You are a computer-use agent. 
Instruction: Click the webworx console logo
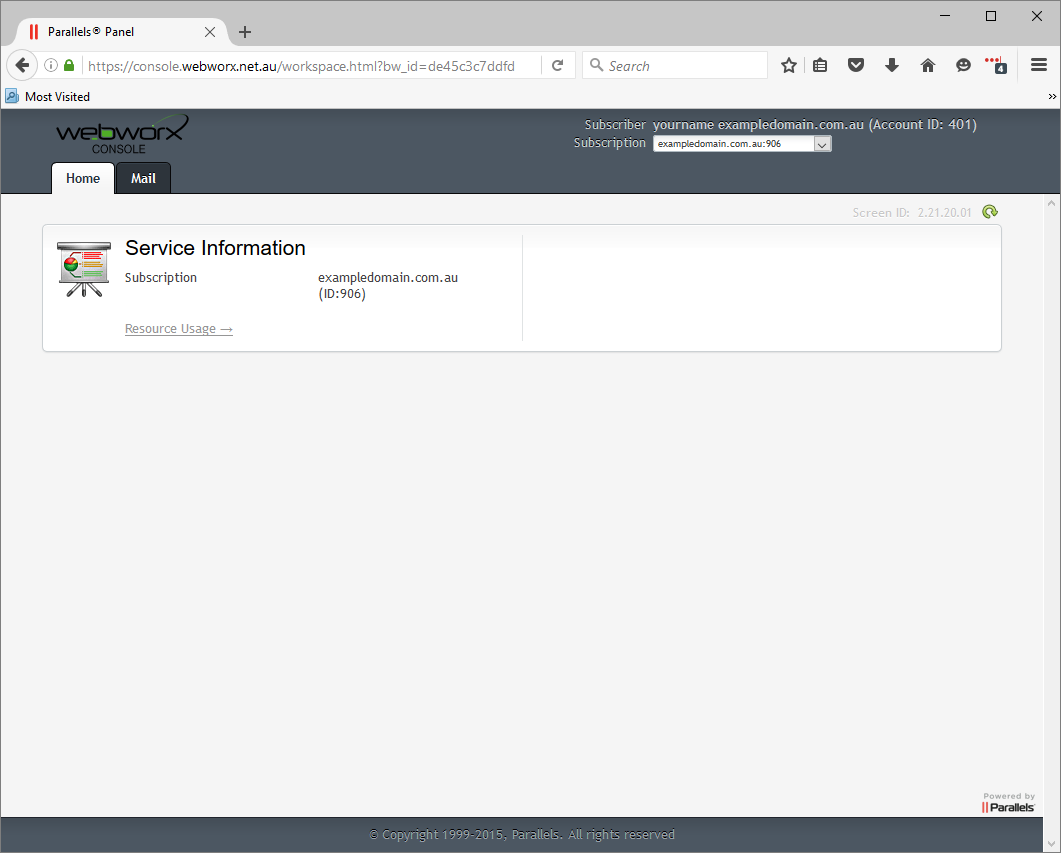point(121,134)
